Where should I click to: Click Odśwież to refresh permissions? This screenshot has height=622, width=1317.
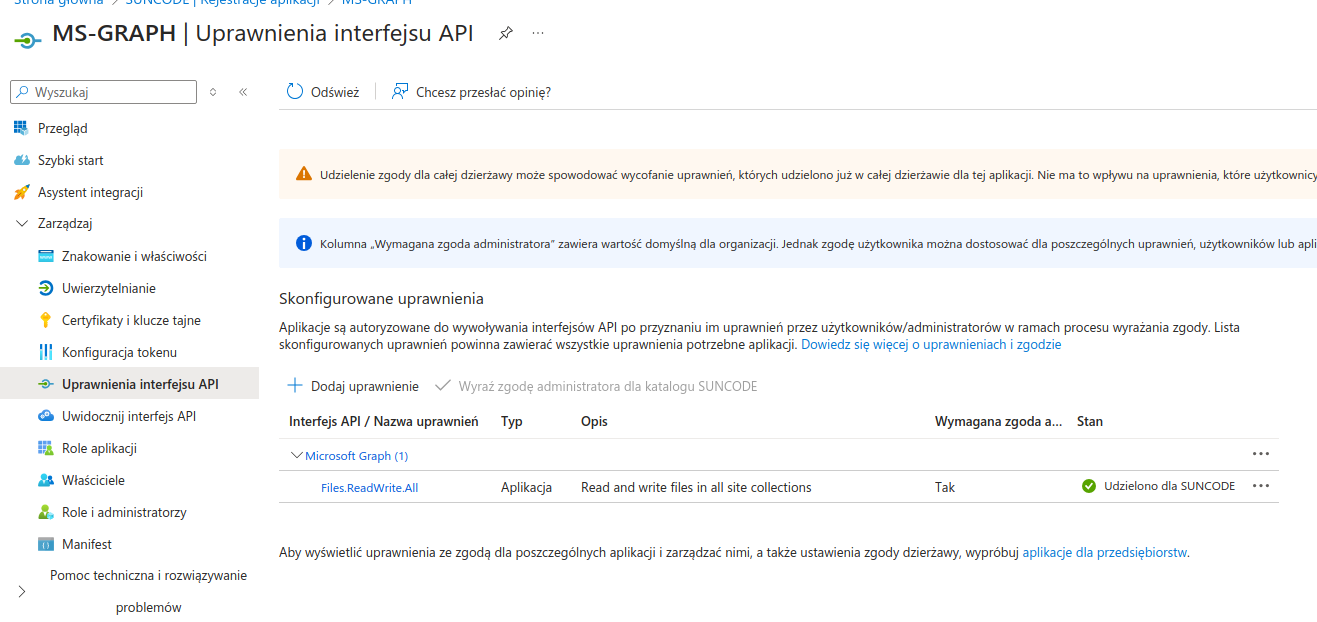pyautogui.click(x=323, y=92)
